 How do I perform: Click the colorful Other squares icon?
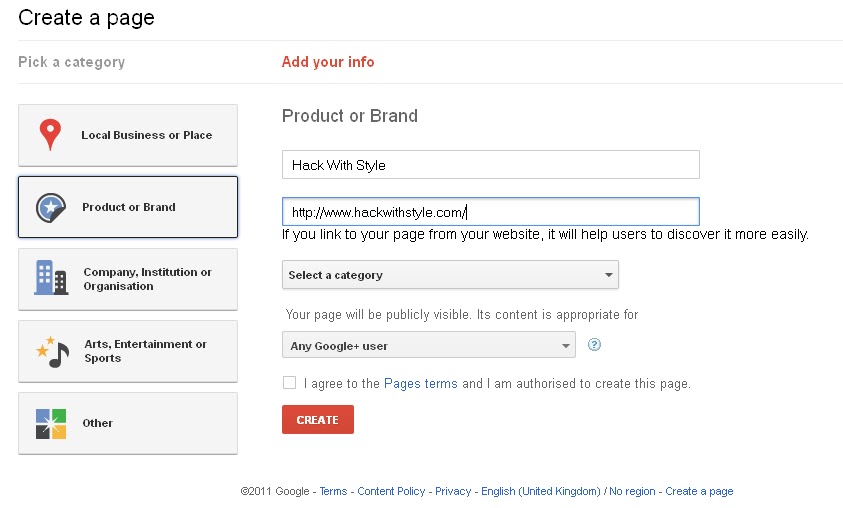point(51,424)
